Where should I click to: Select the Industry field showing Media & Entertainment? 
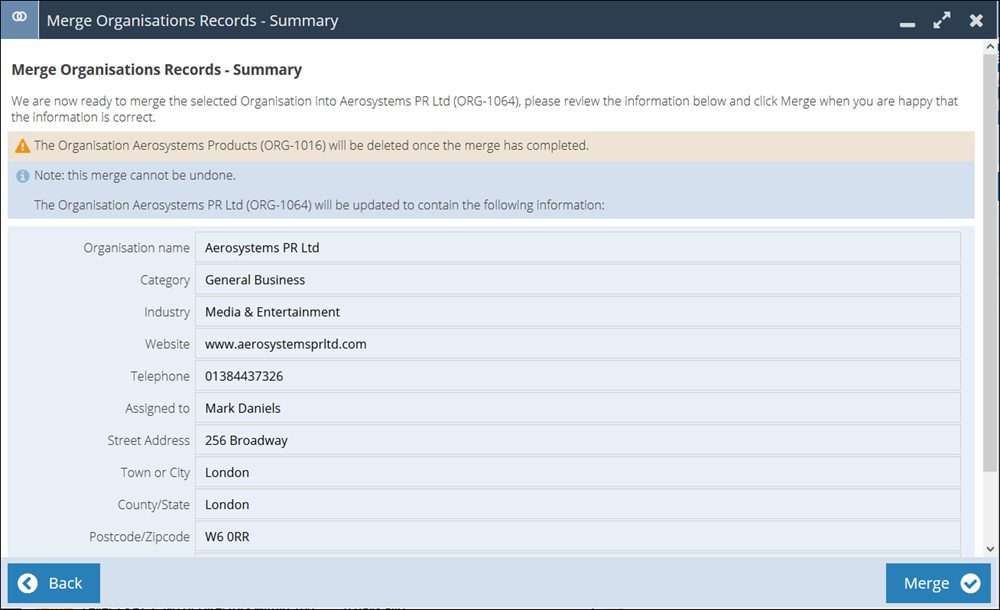(x=580, y=311)
